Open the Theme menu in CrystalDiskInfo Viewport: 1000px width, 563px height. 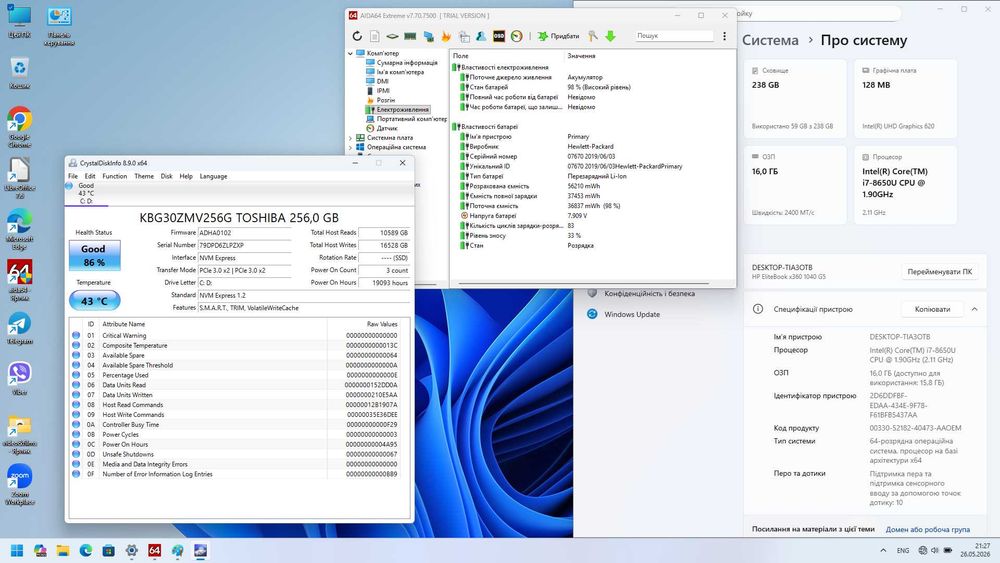coord(143,176)
